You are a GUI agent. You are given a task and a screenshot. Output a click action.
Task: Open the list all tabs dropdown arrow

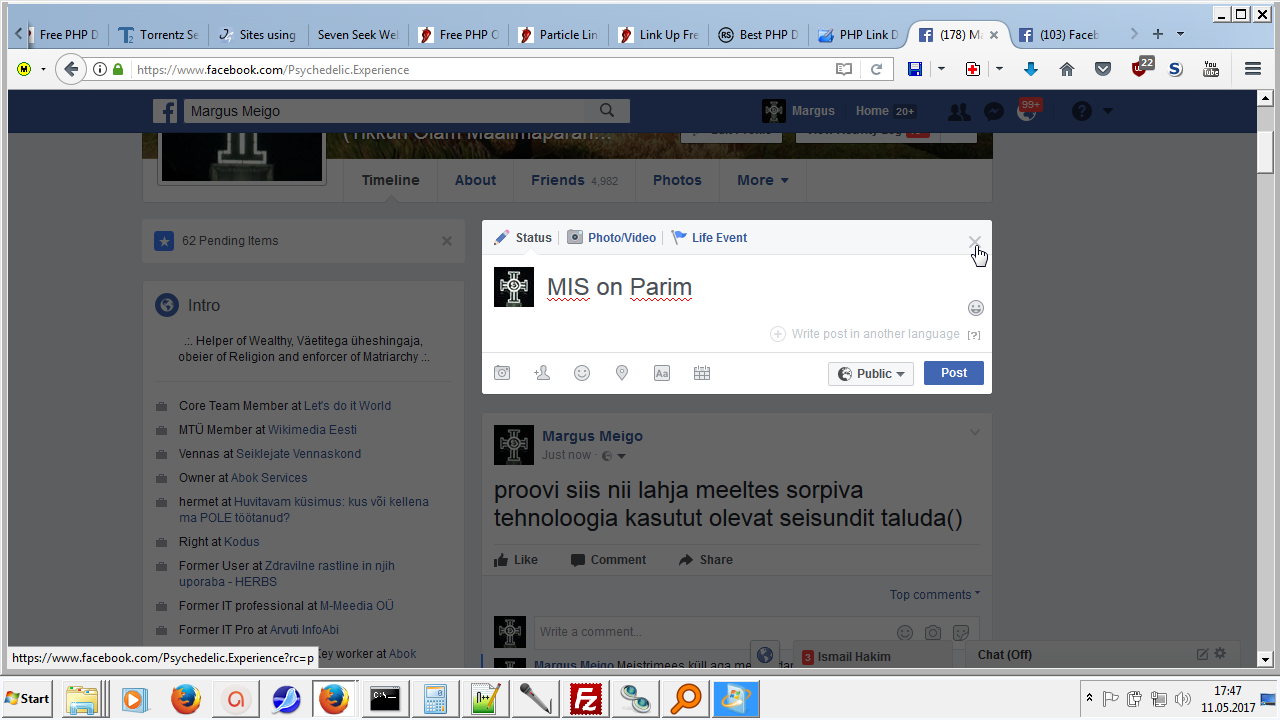coord(1180,34)
